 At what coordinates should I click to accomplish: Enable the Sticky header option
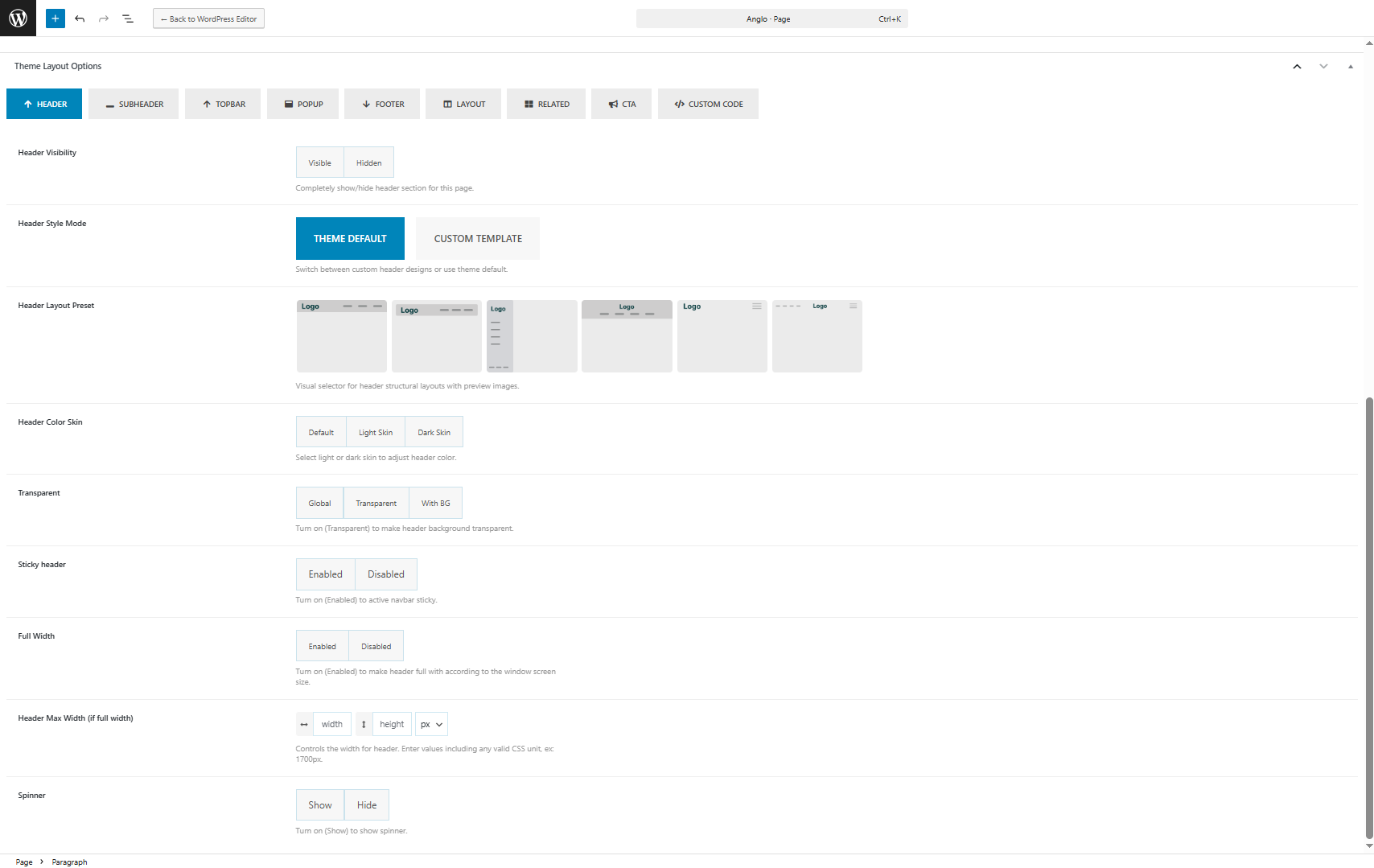[325, 574]
